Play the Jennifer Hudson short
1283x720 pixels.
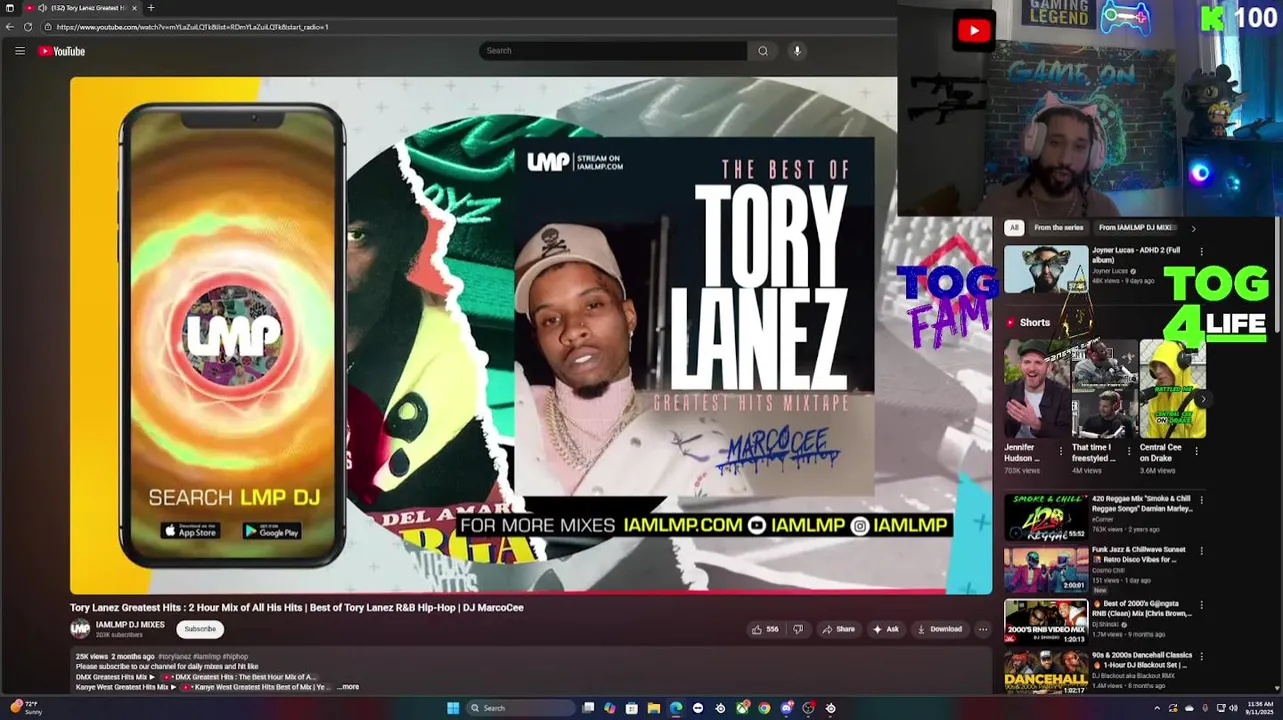1037,389
